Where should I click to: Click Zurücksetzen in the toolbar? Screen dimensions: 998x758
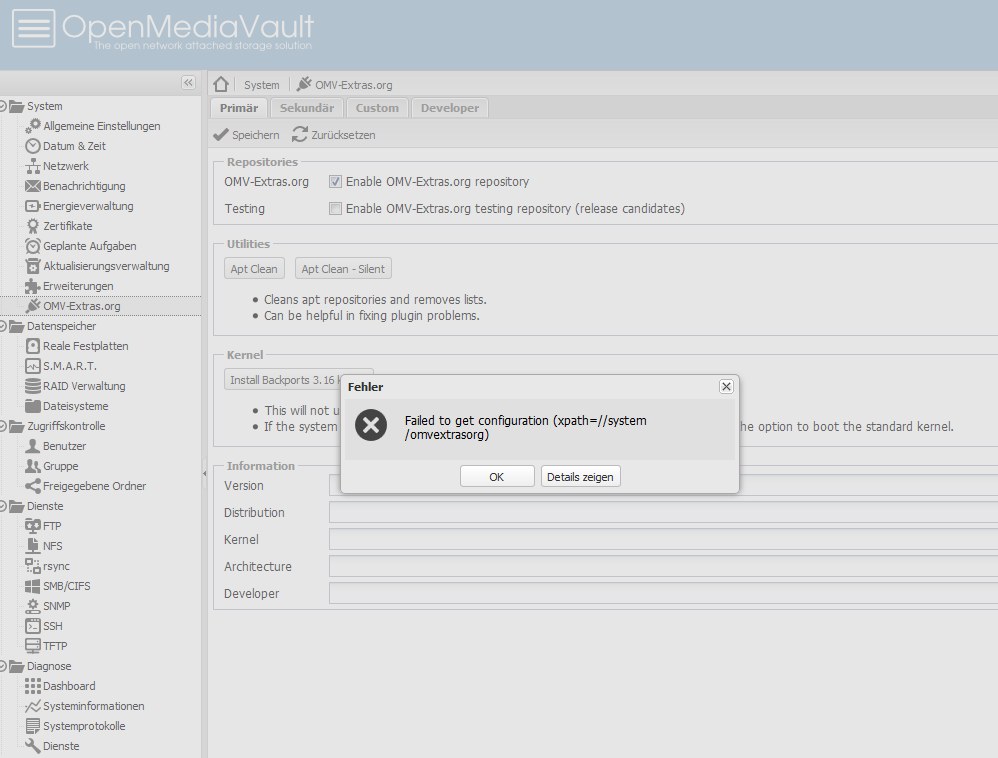(x=334, y=135)
